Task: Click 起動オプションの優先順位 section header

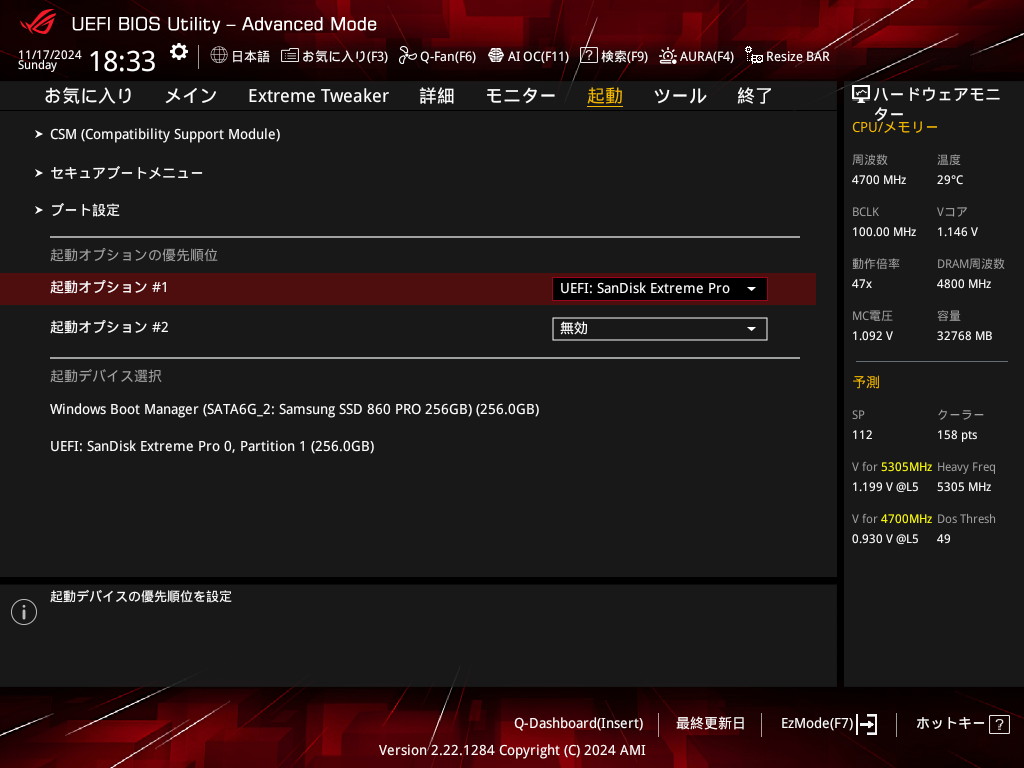Action: (134, 255)
